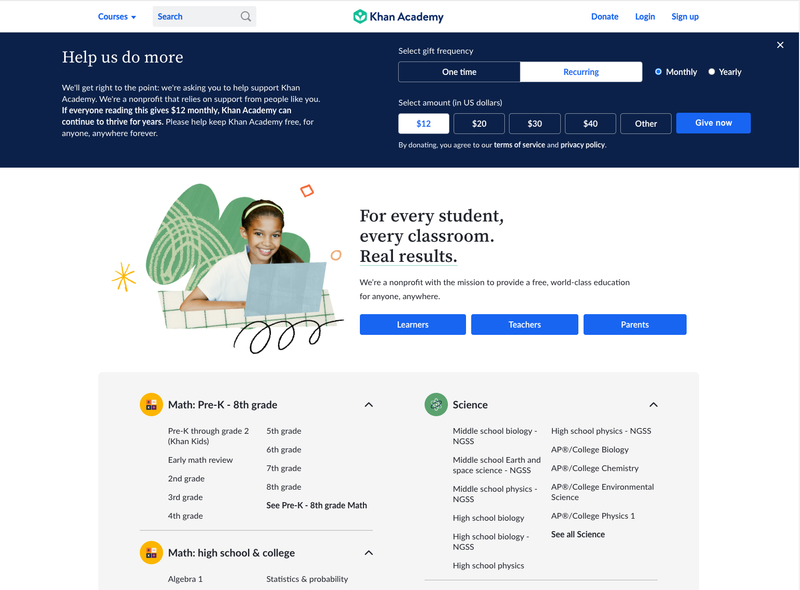800x590 pixels.
Task: Open Algebra 1 course
Action: click(x=185, y=579)
